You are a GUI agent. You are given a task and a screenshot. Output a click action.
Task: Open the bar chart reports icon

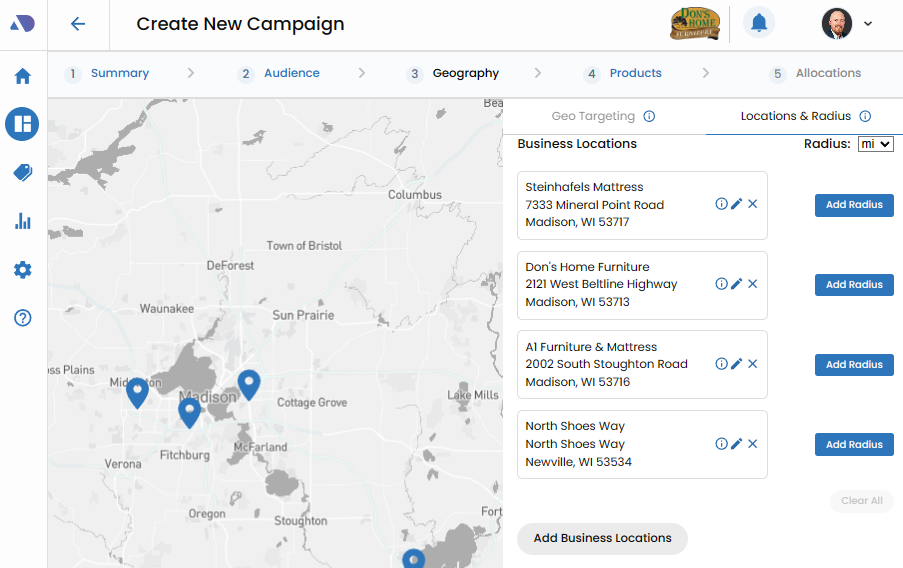pyautogui.click(x=22, y=221)
